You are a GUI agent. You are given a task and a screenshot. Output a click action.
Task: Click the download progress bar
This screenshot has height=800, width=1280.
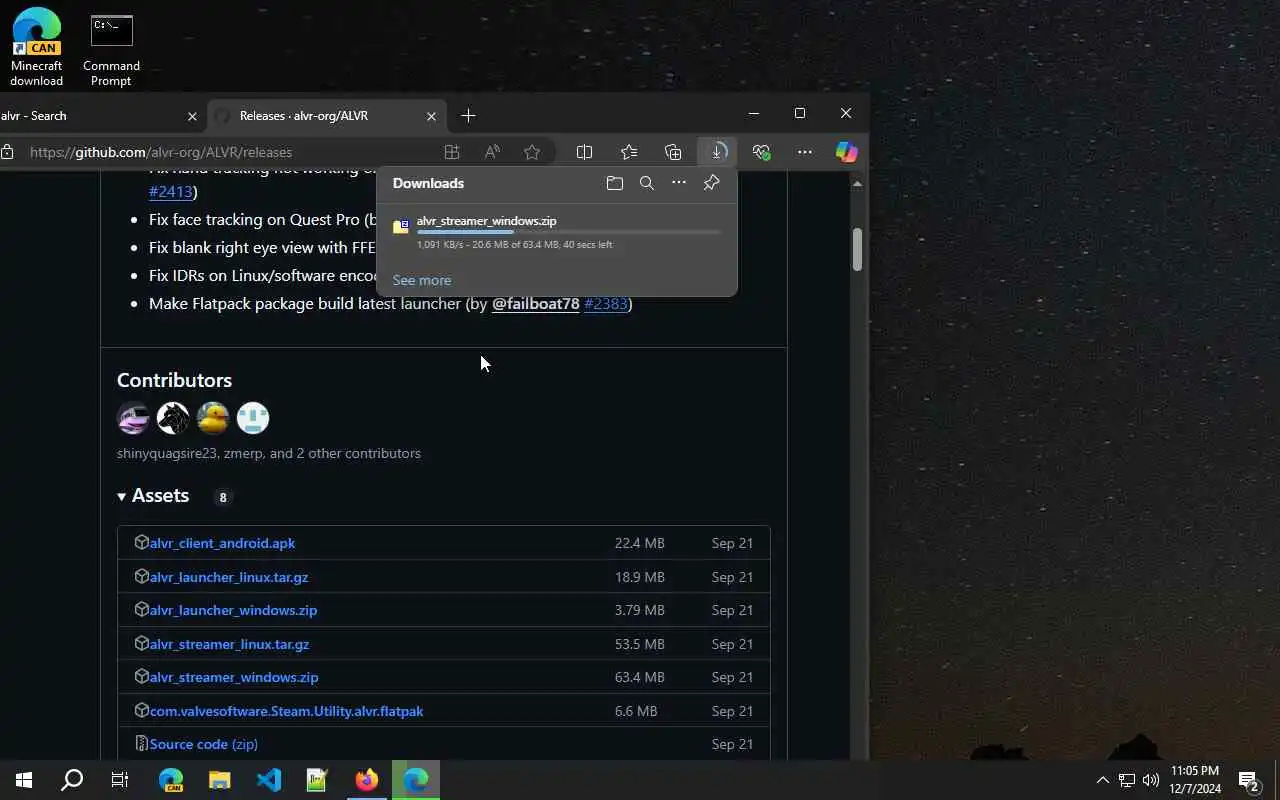click(x=568, y=232)
